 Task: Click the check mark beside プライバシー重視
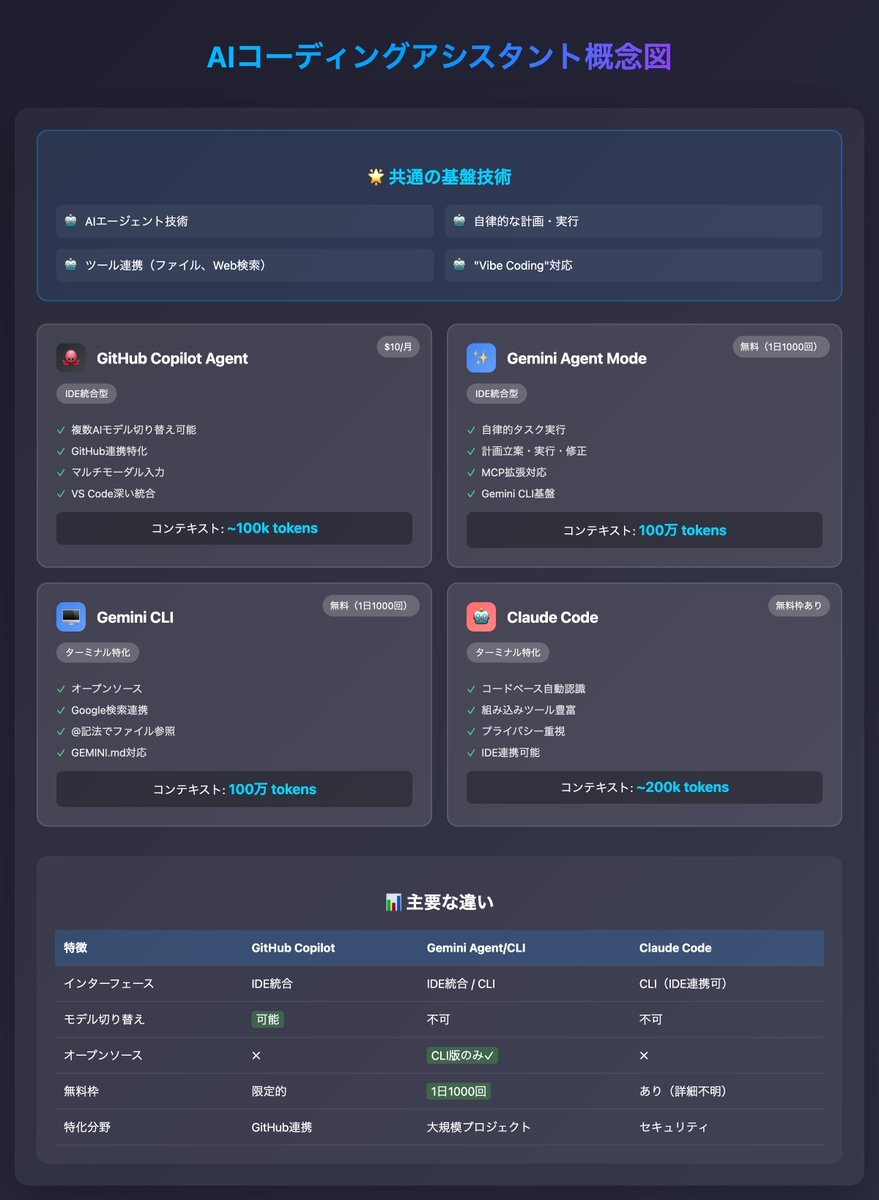click(x=472, y=731)
